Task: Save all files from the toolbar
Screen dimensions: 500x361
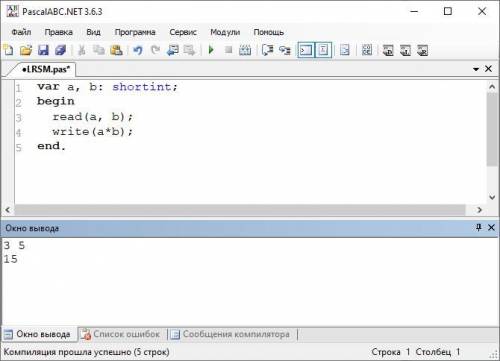Action: 61,50
